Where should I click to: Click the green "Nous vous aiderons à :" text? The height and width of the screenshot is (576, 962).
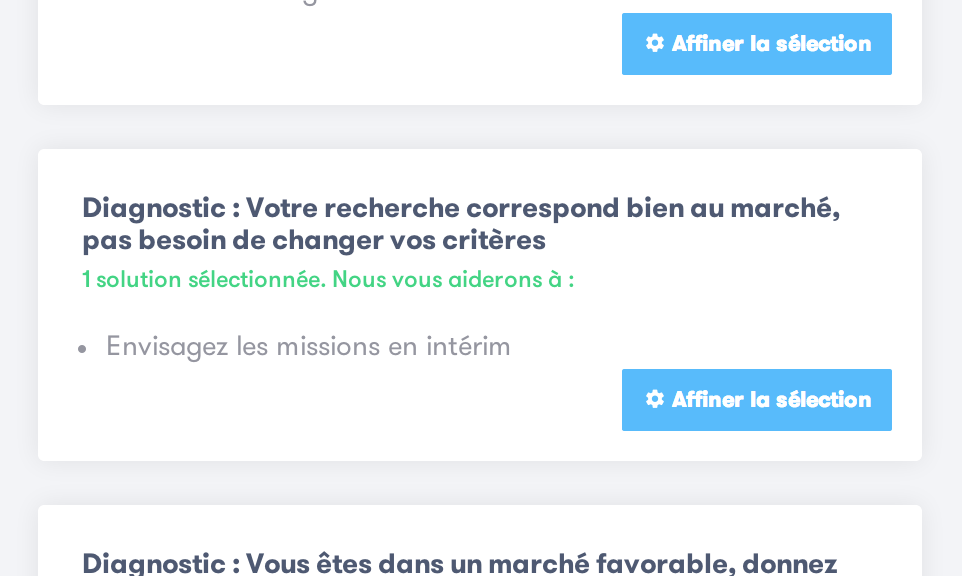pyautogui.click(x=453, y=280)
